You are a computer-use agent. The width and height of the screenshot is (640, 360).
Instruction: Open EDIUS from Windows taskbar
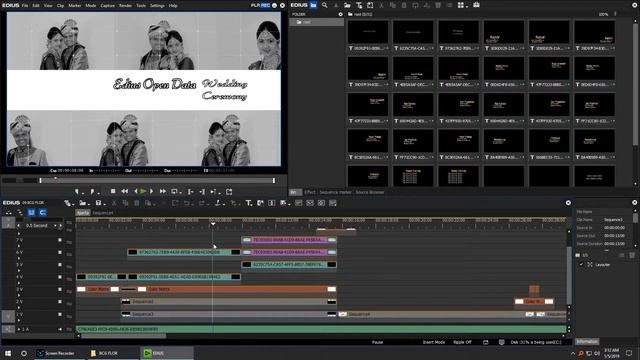[167, 353]
